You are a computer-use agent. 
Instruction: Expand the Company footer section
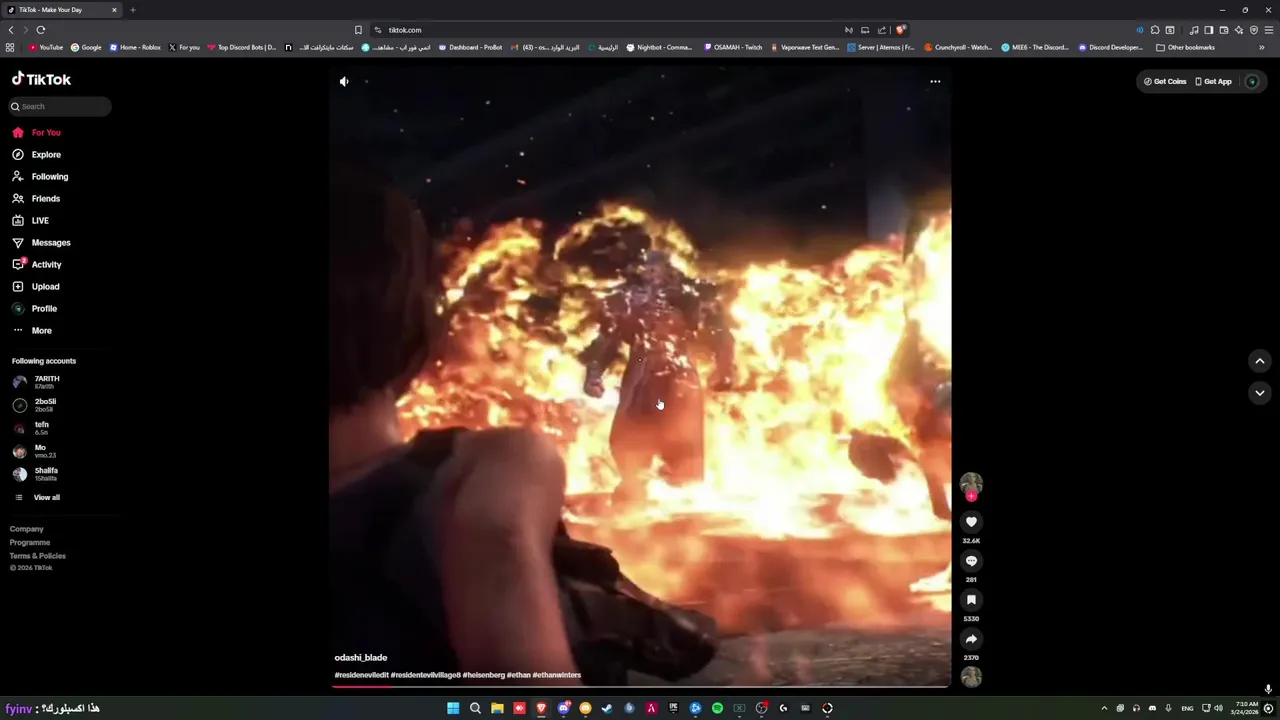pyautogui.click(x=27, y=529)
